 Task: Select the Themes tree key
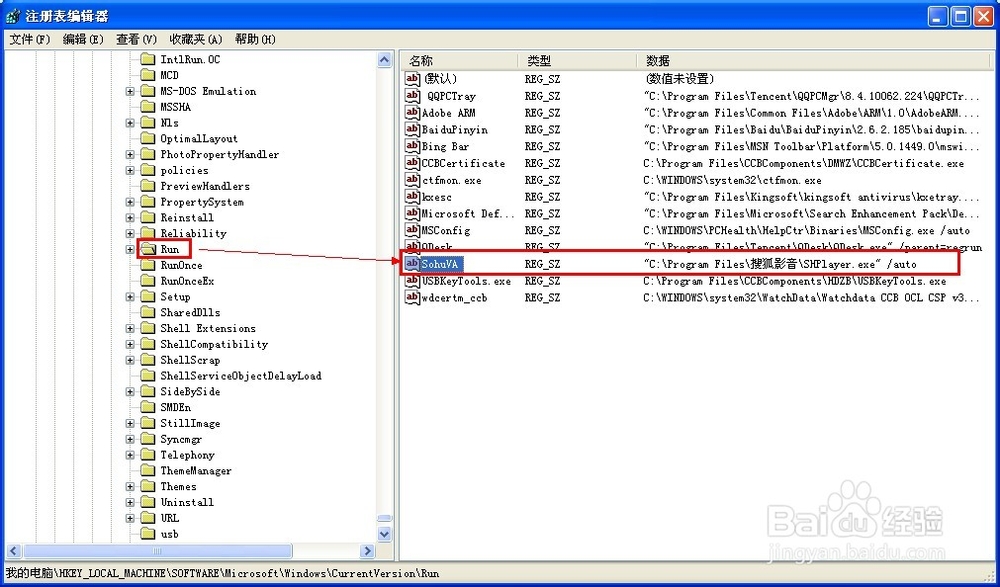178,487
